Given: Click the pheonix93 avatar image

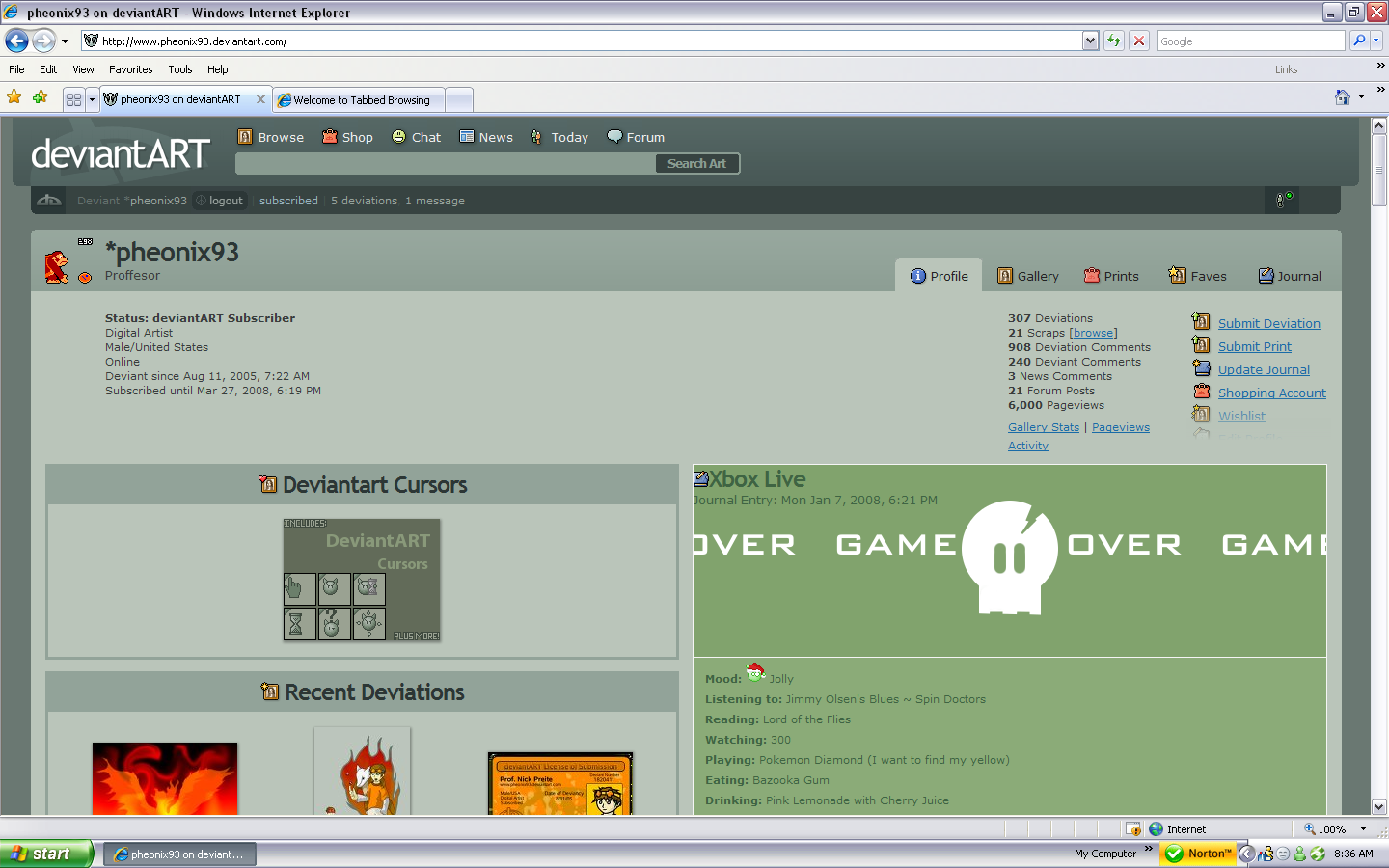Looking at the screenshot, I should tap(57, 267).
